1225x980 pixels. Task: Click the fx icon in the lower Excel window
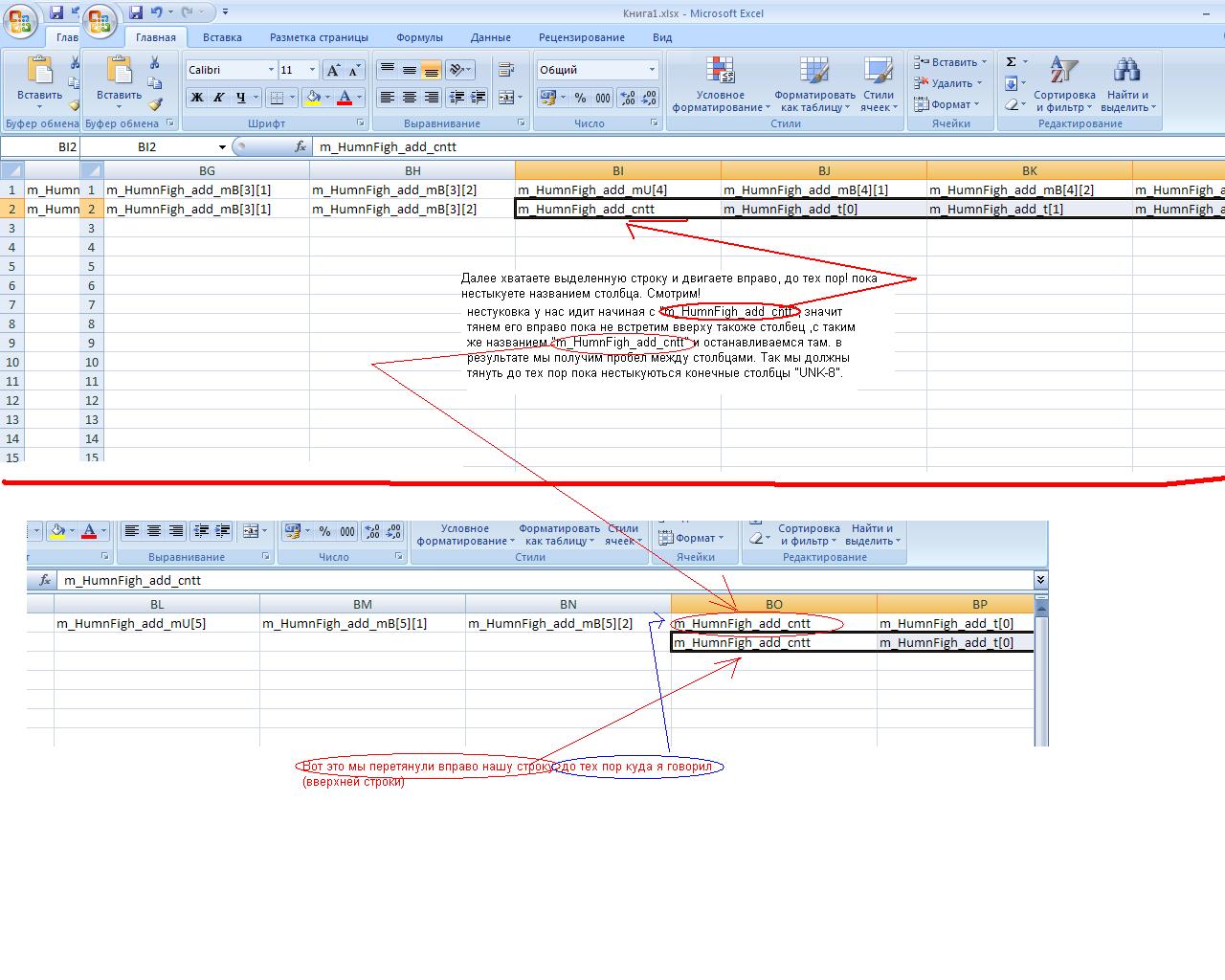(45, 580)
